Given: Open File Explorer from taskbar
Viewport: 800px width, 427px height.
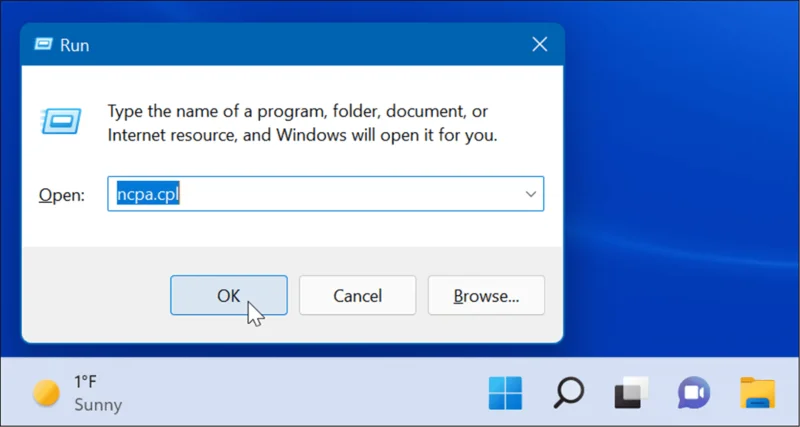Looking at the screenshot, I should (x=757, y=393).
